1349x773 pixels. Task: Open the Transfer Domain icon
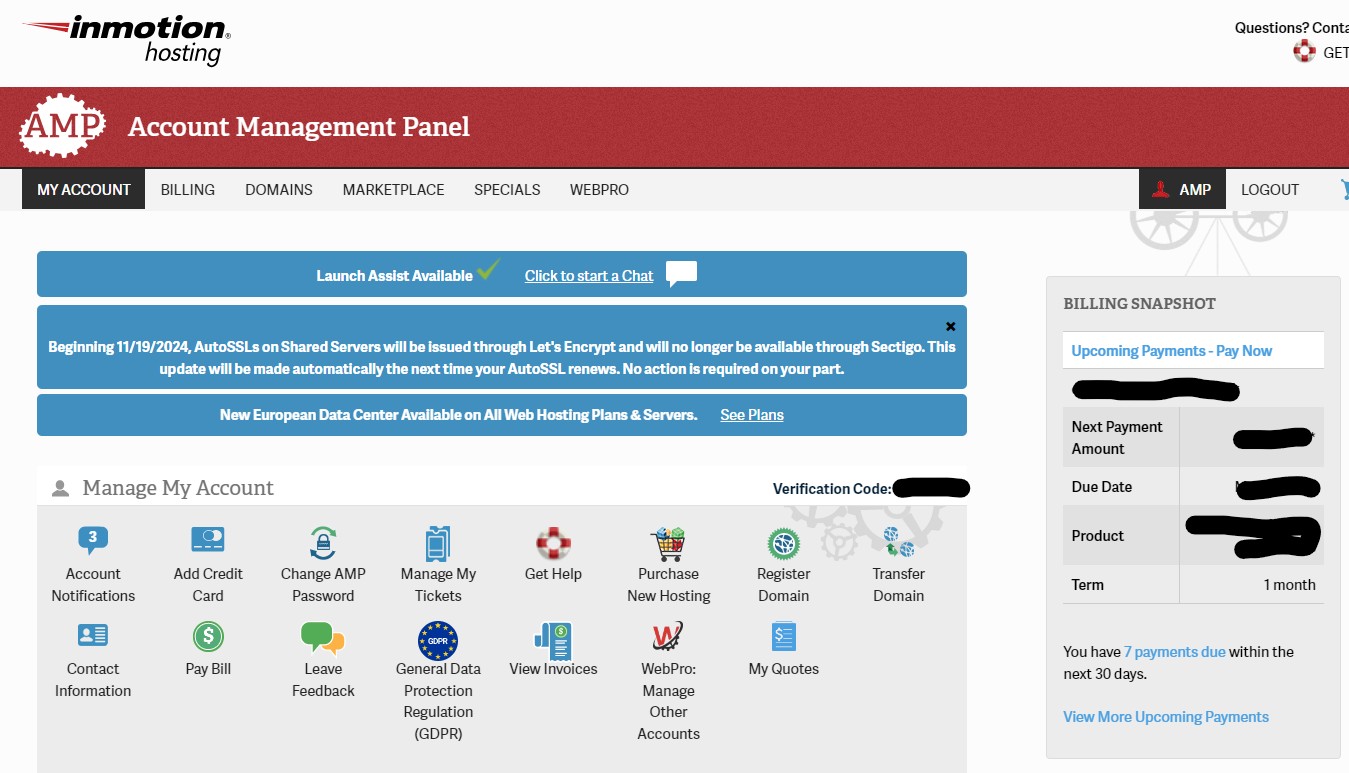pyautogui.click(x=898, y=543)
